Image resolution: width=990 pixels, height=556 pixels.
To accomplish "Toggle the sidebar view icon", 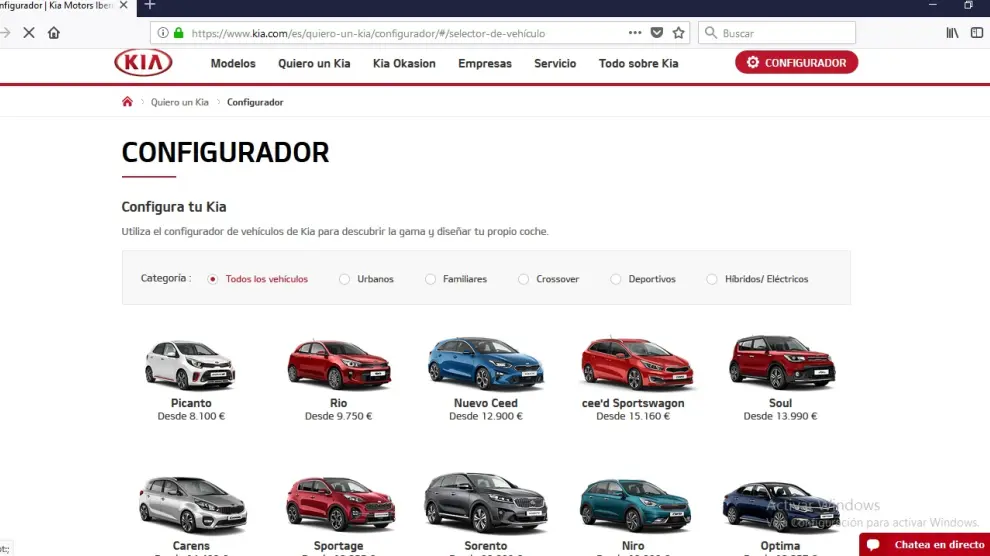I will [x=977, y=33].
